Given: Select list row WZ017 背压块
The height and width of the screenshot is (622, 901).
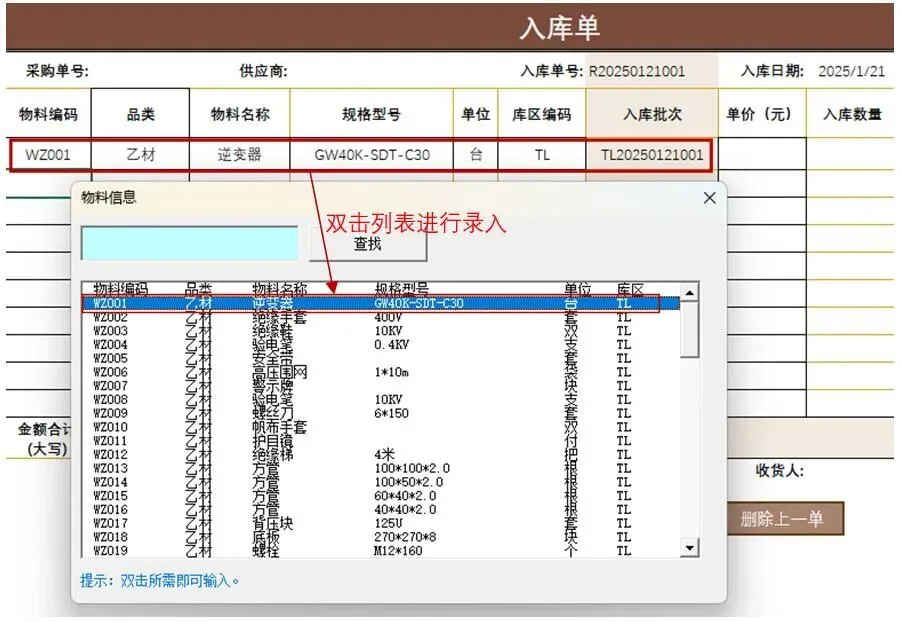Looking at the screenshot, I should pyautogui.click(x=380, y=524).
